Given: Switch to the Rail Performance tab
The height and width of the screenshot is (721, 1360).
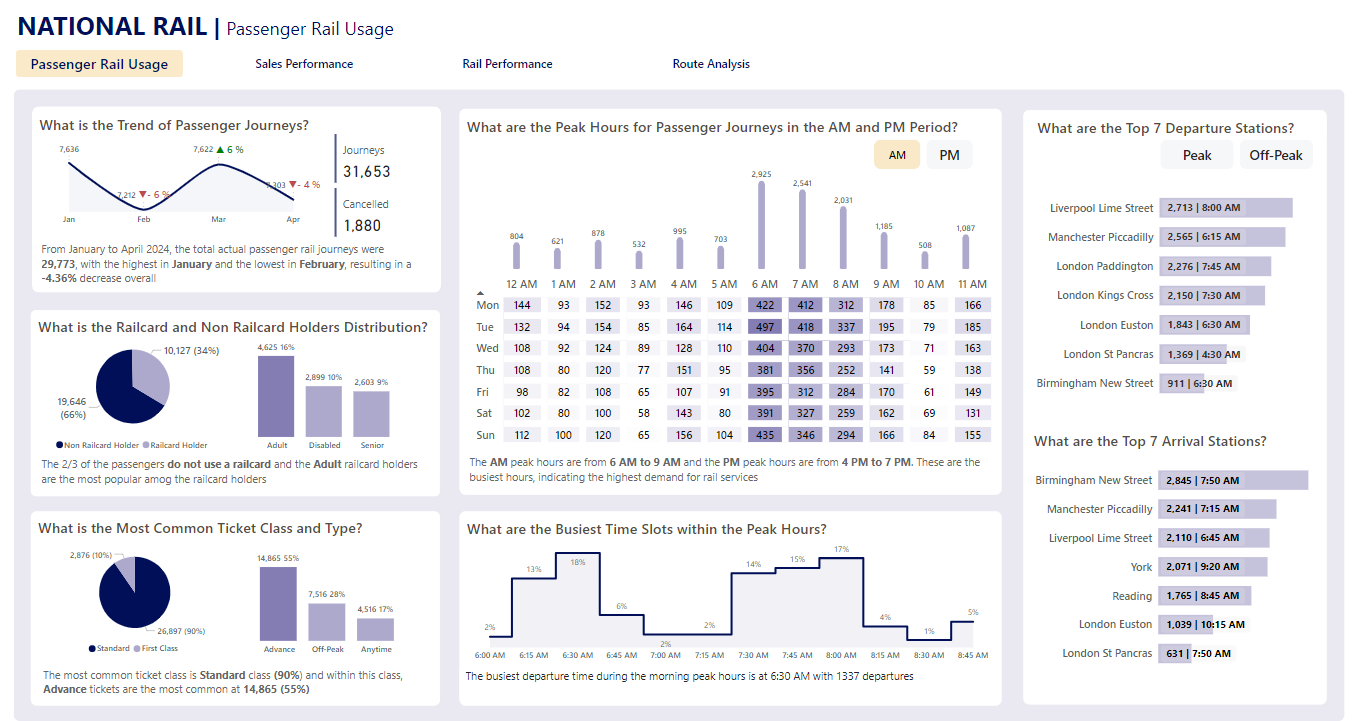Looking at the screenshot, I should [507, 64].
